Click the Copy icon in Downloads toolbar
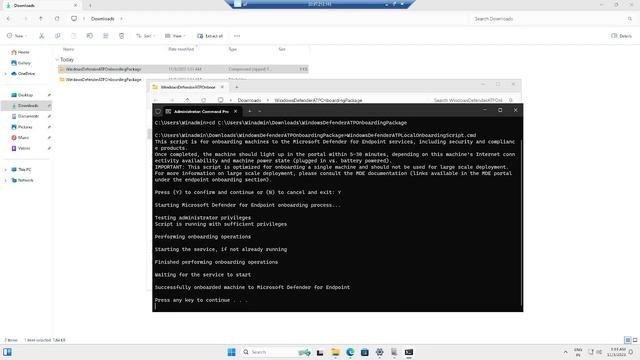The width and height of the screenshot is (640, 360). pyautogui.click(x=58, y=36)
